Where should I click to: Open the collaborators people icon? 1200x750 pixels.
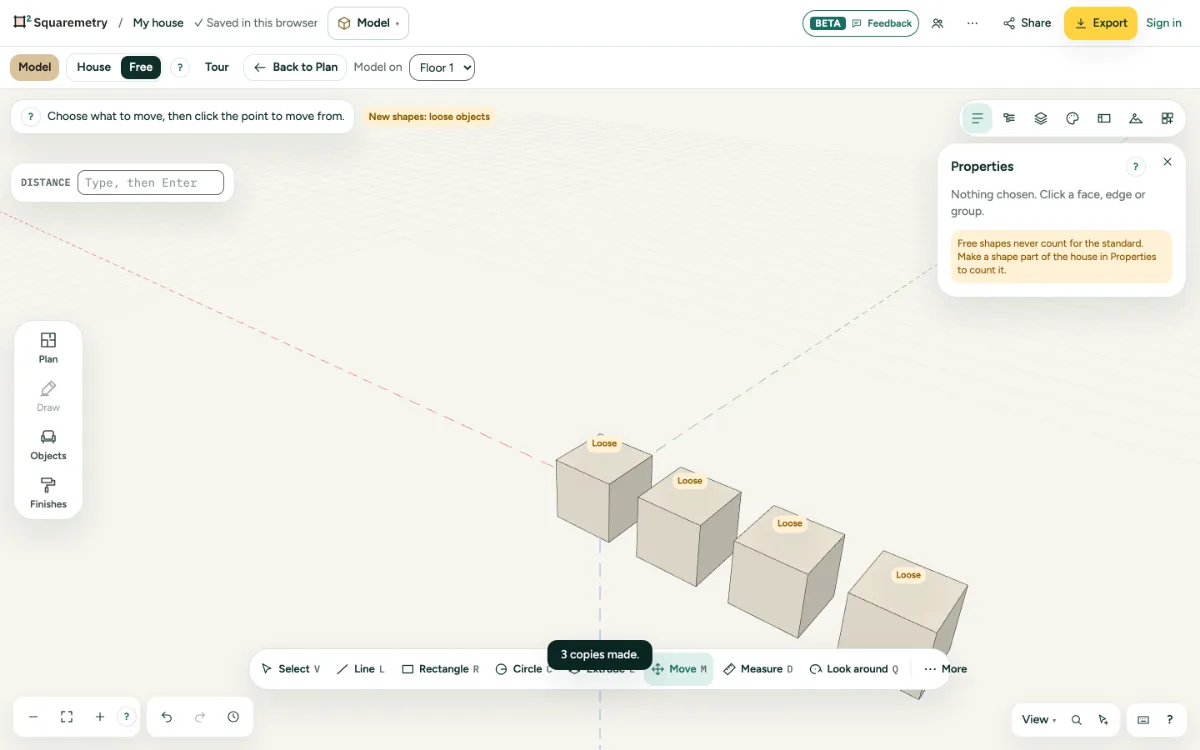[x=938, y=23]
